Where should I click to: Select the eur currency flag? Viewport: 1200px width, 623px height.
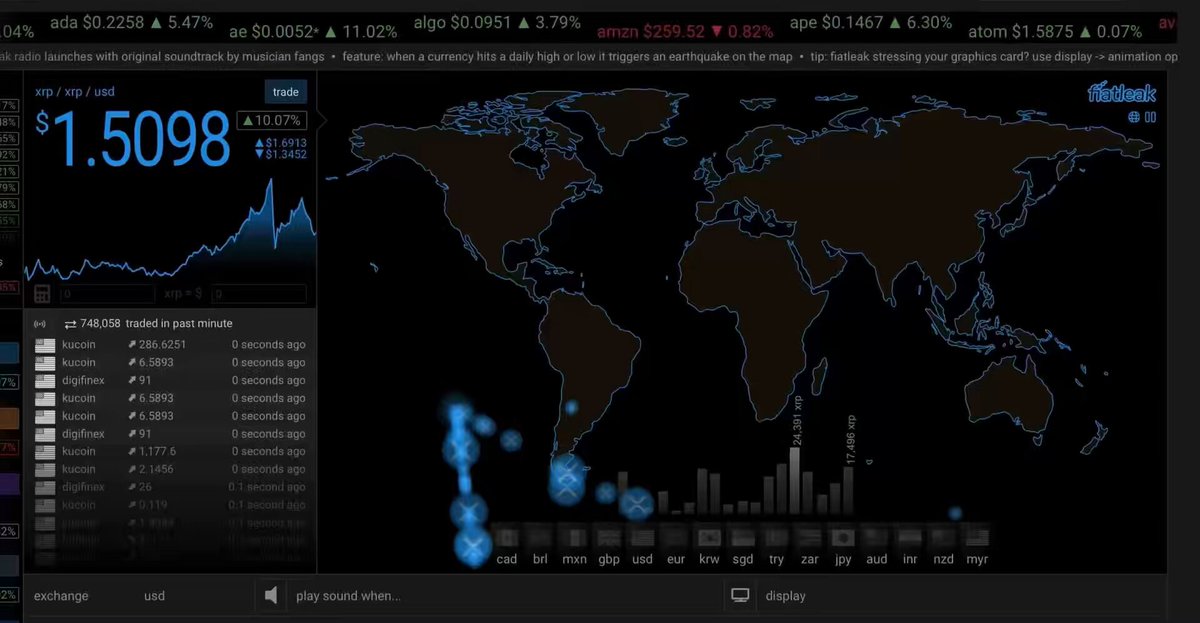tap(676, 537)
